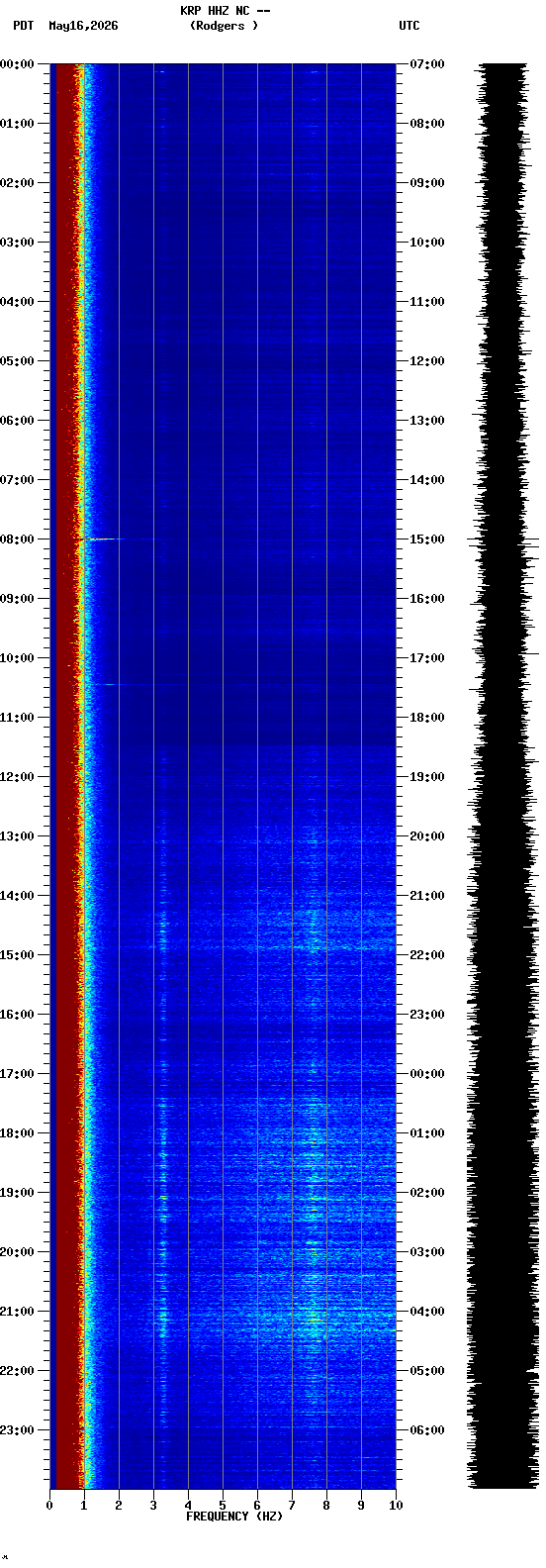Click UTC time label 05:00
The width and height of the screenshot is (546, 1568).
pyautogui.click(x=427, y=1371)
